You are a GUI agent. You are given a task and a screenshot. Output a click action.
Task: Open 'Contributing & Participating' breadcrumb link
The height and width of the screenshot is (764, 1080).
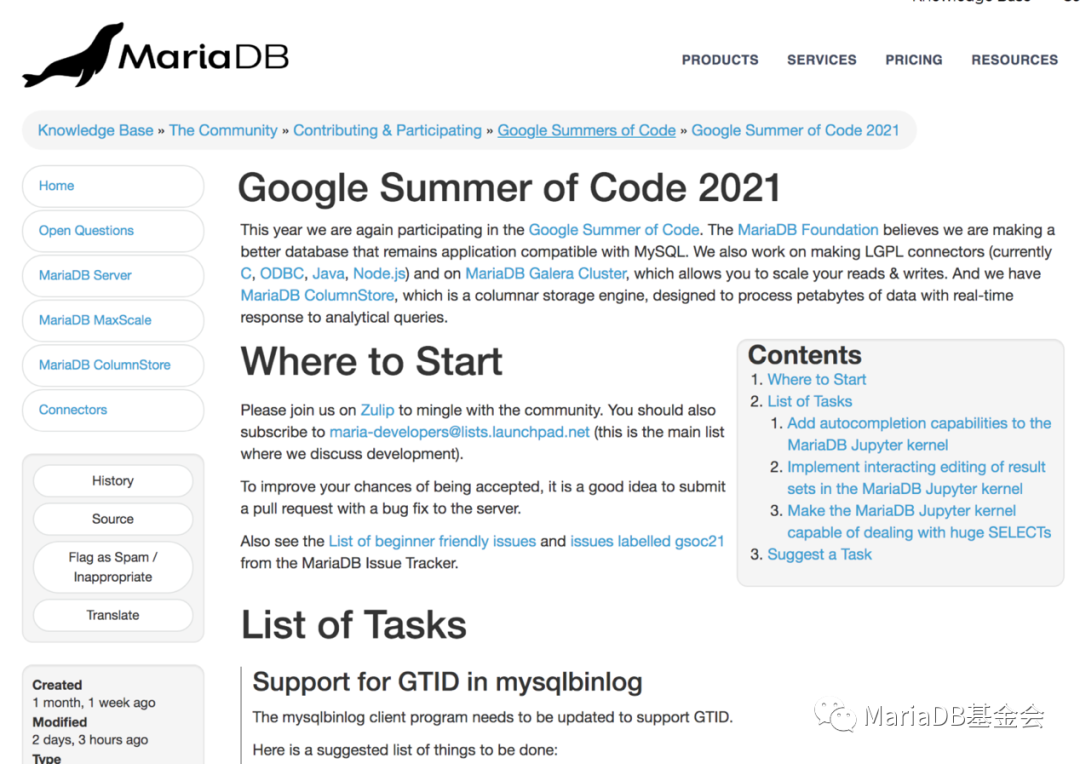pos(387,130)
